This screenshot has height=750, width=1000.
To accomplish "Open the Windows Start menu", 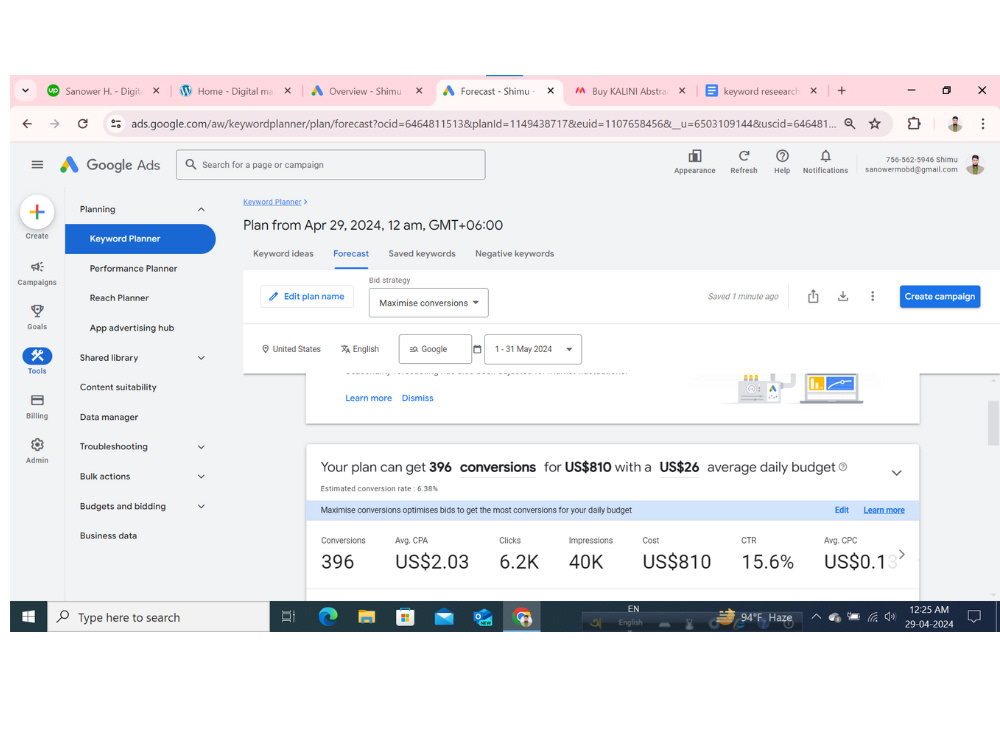I will point(28,617).
